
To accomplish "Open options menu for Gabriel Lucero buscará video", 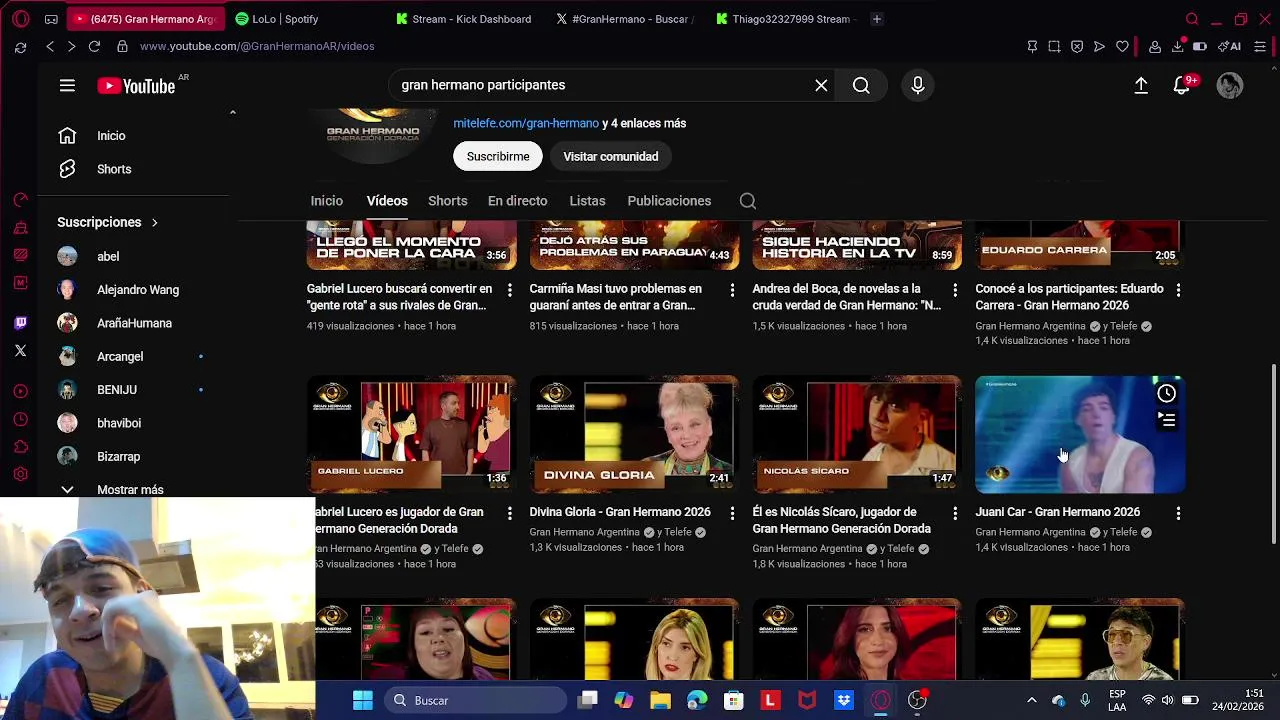I will pyautogui.click(x=509, y=290).
